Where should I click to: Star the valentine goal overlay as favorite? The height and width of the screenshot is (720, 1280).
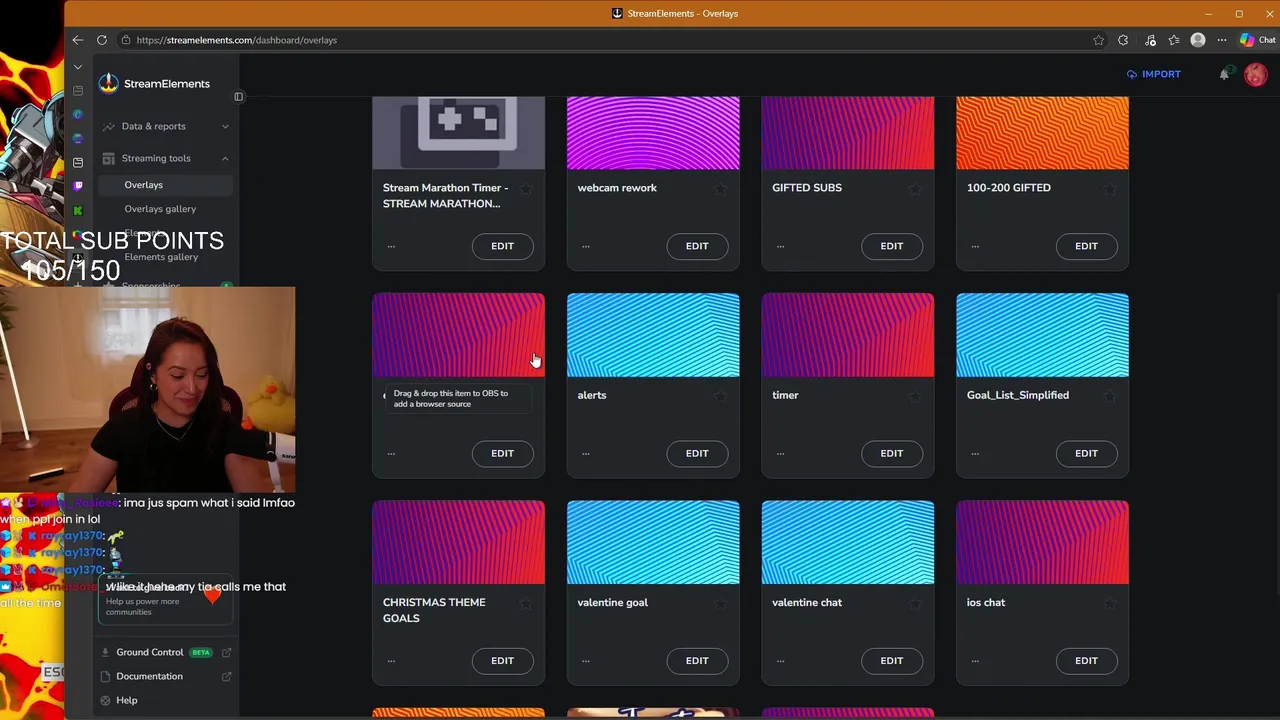click(720, 603)
